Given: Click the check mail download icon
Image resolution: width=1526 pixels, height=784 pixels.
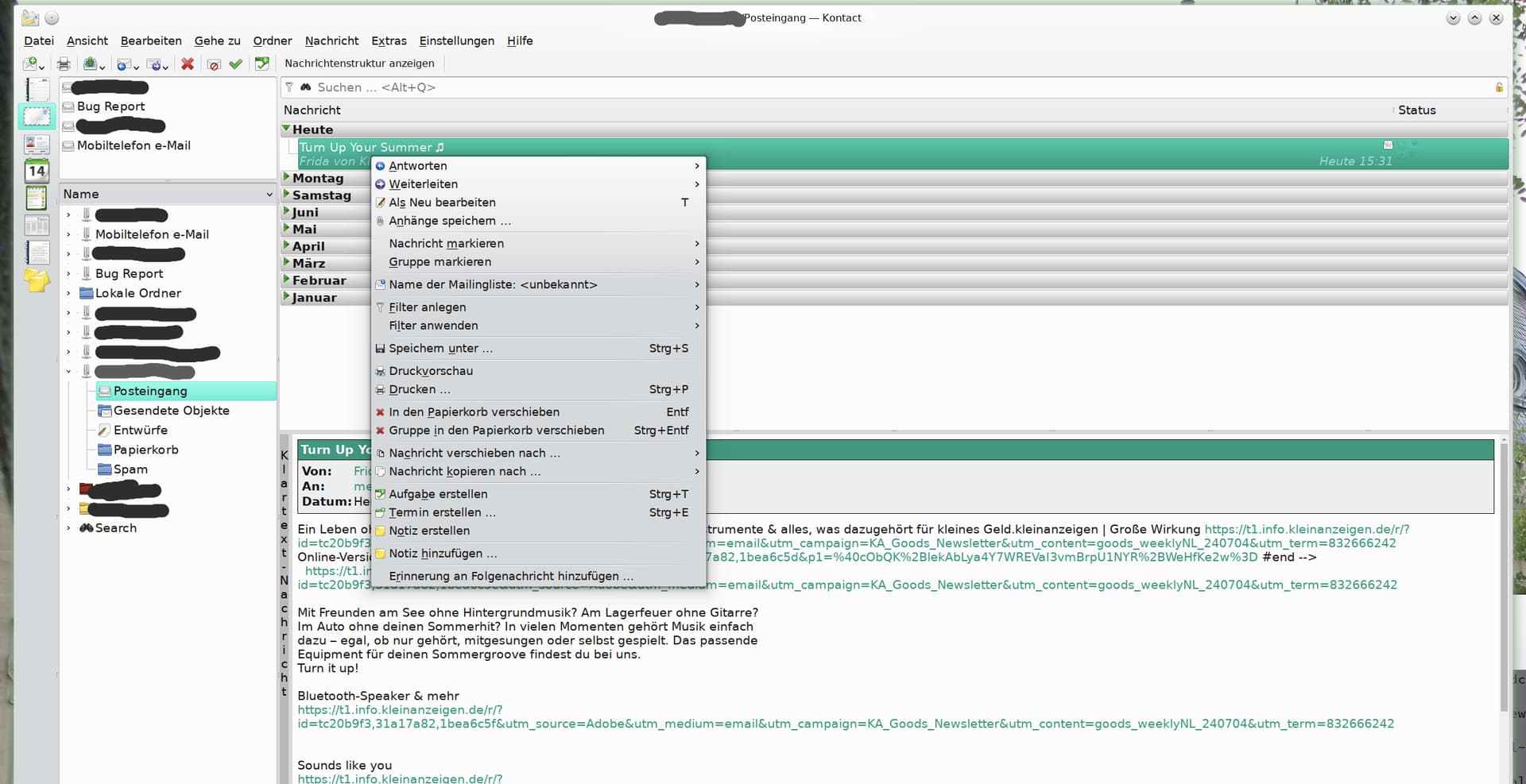Looking at the screenshot, I should coord(91,64).
